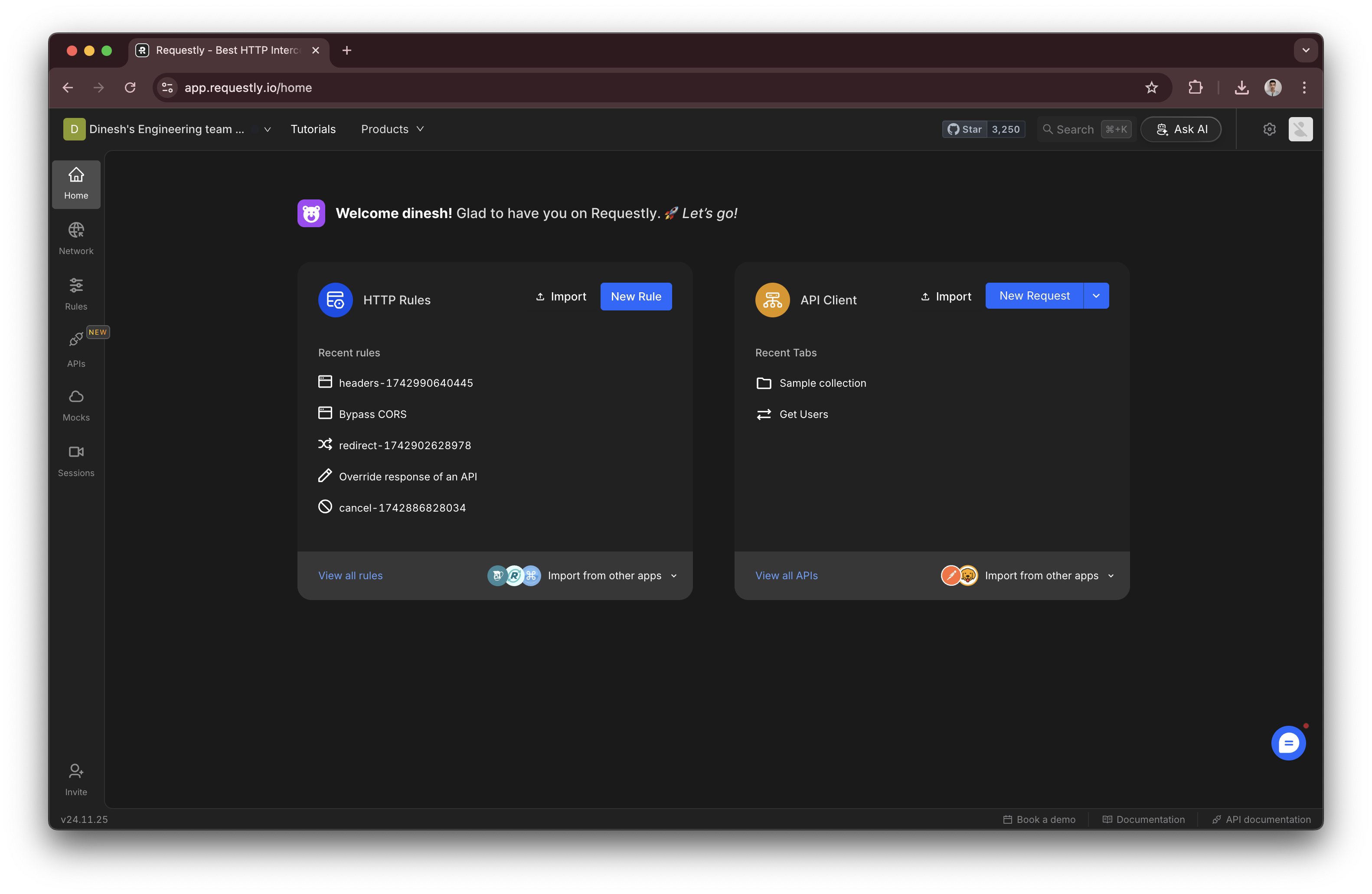Open the settings gear icon

(x=1269, y=129)
